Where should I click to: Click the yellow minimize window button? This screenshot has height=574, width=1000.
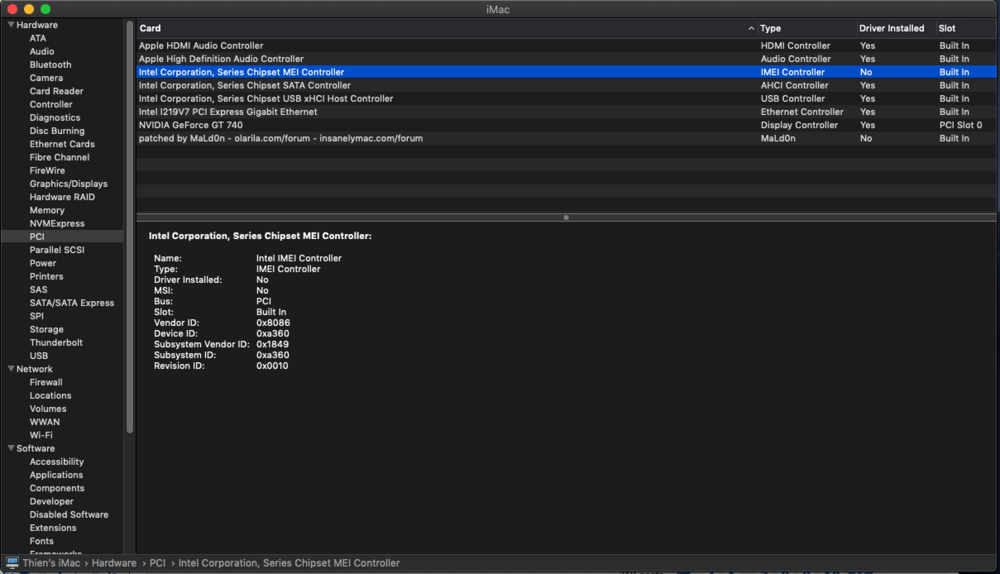coord(29,9)
